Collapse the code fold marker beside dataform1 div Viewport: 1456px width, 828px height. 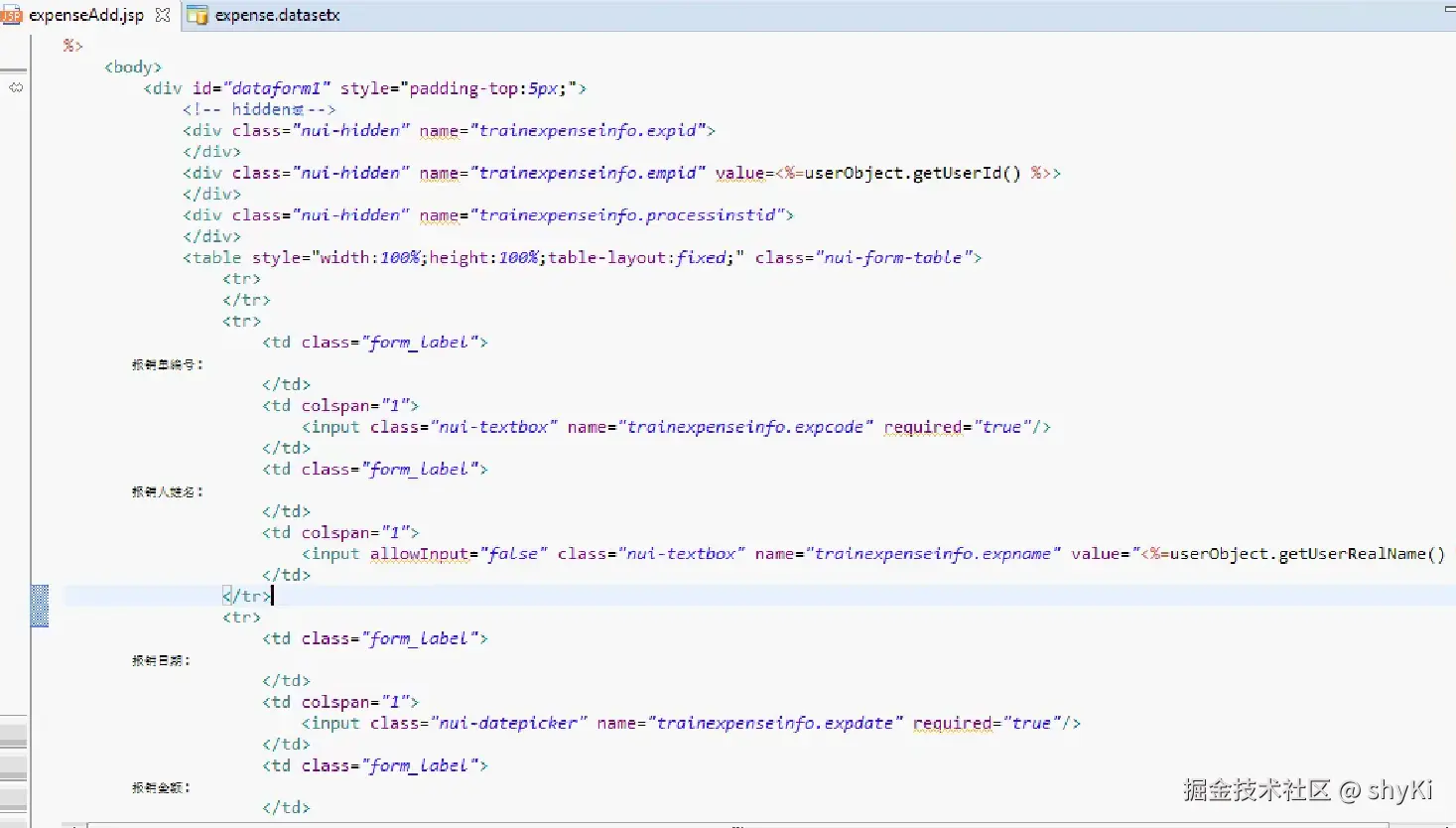tap(16, 87)
